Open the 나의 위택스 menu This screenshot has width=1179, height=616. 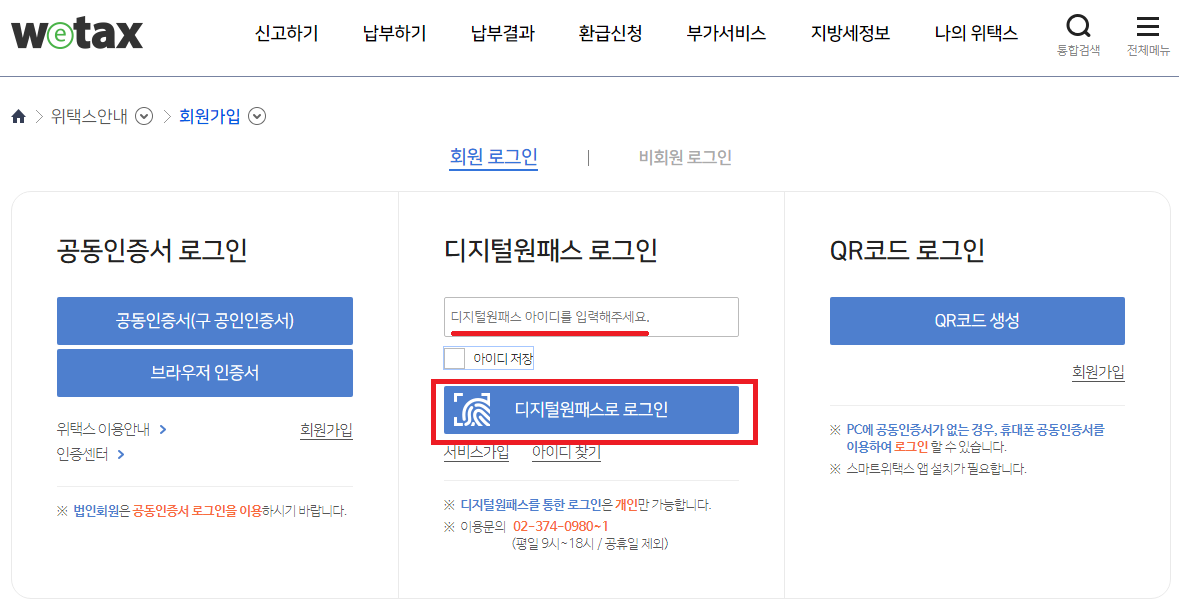coord(976,33)
